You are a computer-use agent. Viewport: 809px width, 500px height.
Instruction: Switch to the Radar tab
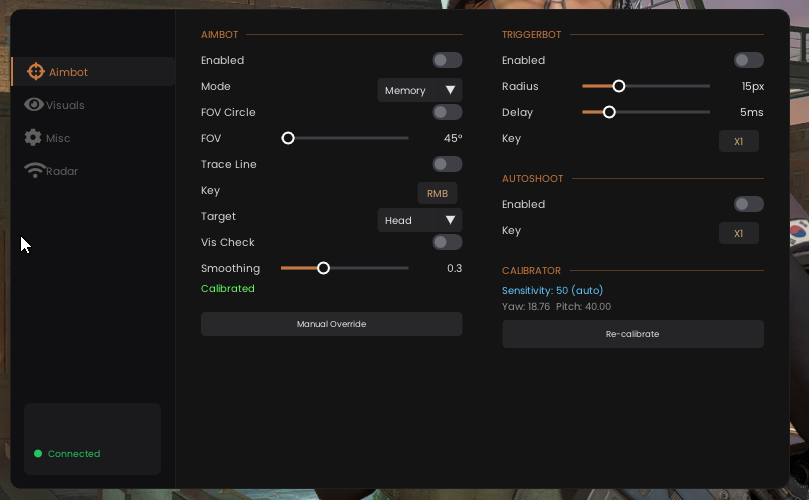52,171
